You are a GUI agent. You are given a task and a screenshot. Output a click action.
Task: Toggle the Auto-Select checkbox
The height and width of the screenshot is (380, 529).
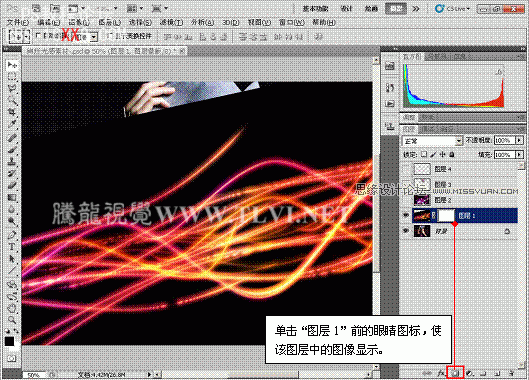(x=38, y=35)
